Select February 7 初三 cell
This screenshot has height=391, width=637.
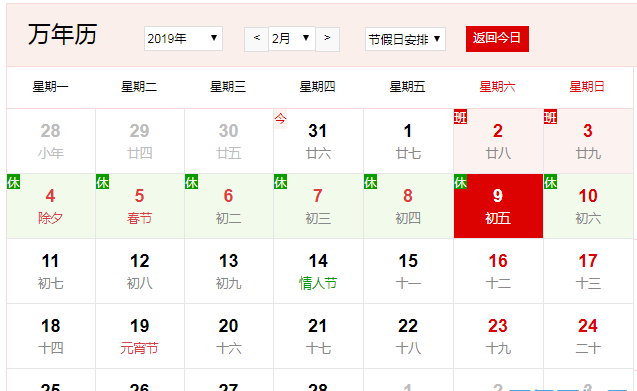(x=318, y=206)
